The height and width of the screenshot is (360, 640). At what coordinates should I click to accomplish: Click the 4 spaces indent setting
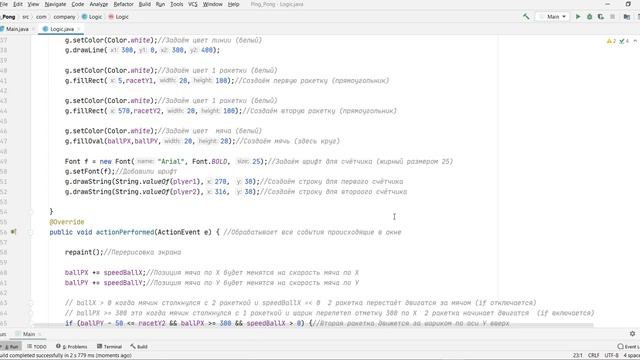pyautogui.click(x=631, y=356)
